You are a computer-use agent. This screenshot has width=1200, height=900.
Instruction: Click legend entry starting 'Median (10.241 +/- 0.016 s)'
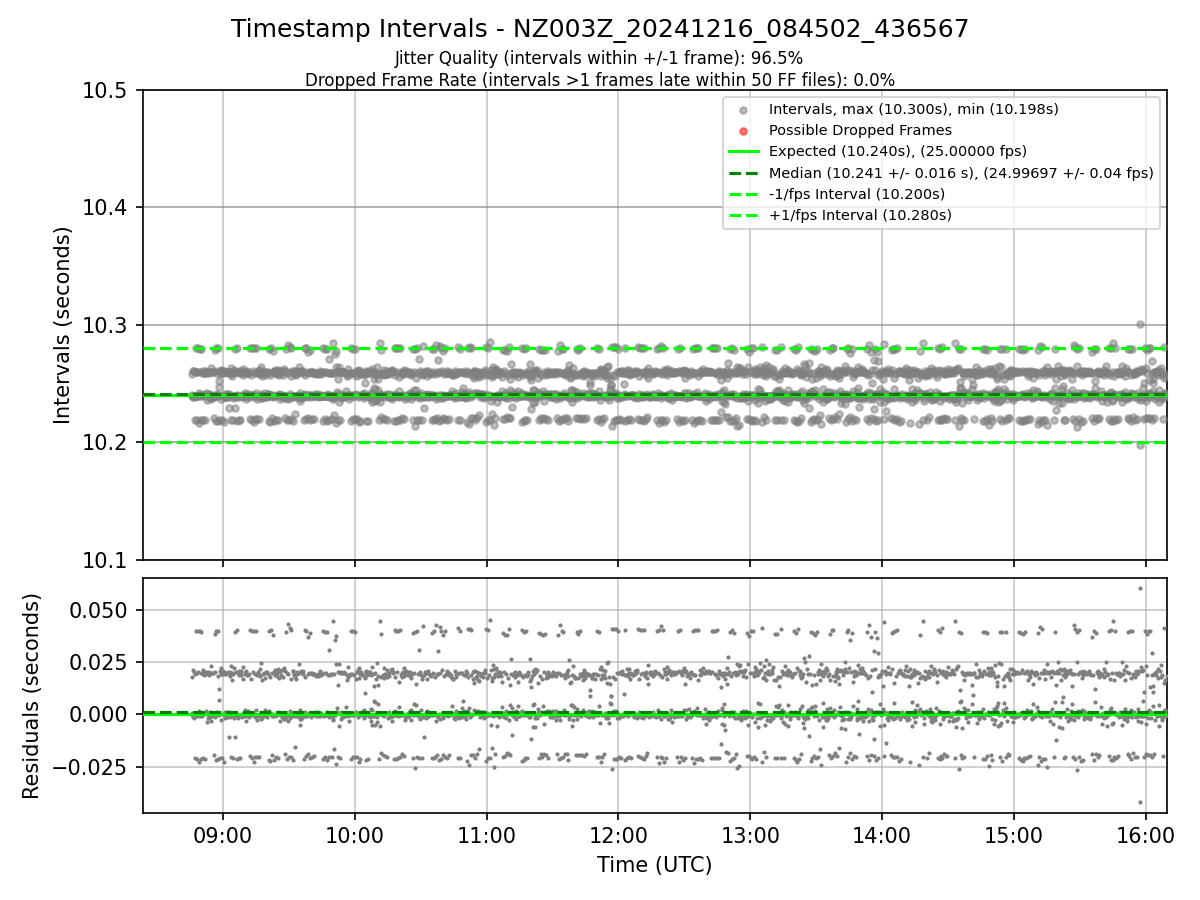coord(961,172)
